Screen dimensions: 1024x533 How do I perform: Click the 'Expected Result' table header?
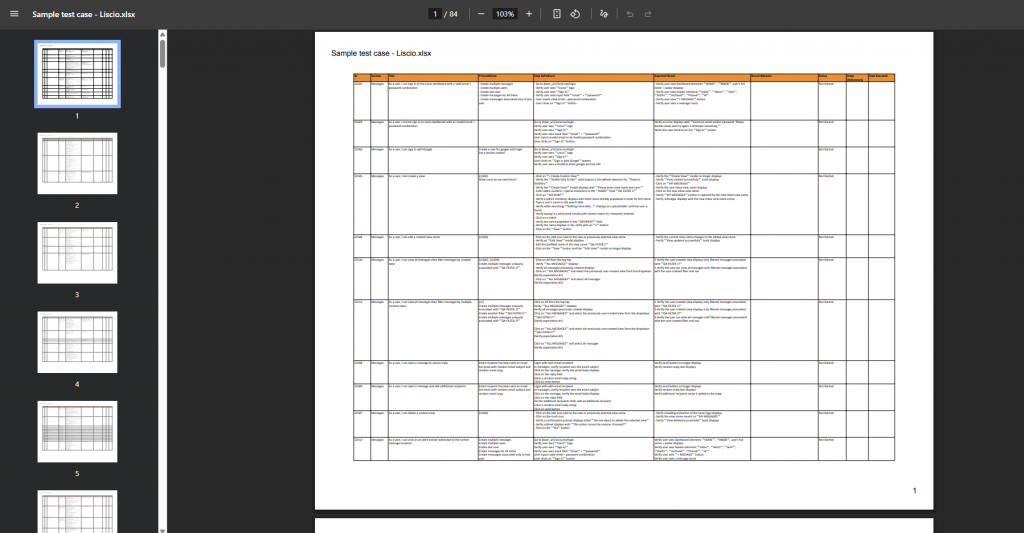click(701, 77)
